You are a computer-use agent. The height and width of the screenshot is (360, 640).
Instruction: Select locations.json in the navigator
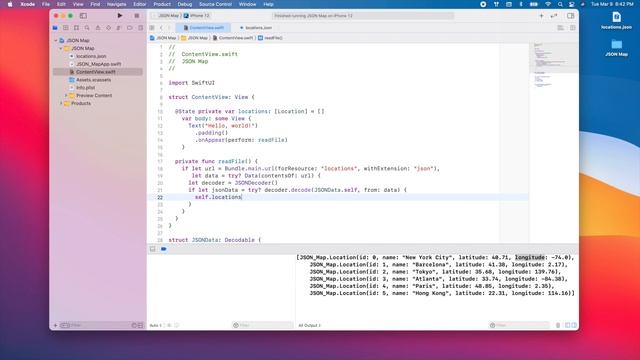pos(91,56)
